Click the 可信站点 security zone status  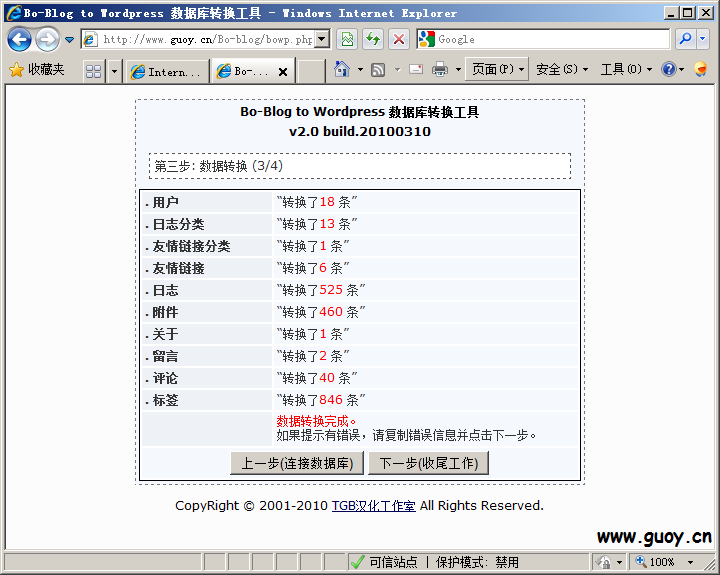393,562
